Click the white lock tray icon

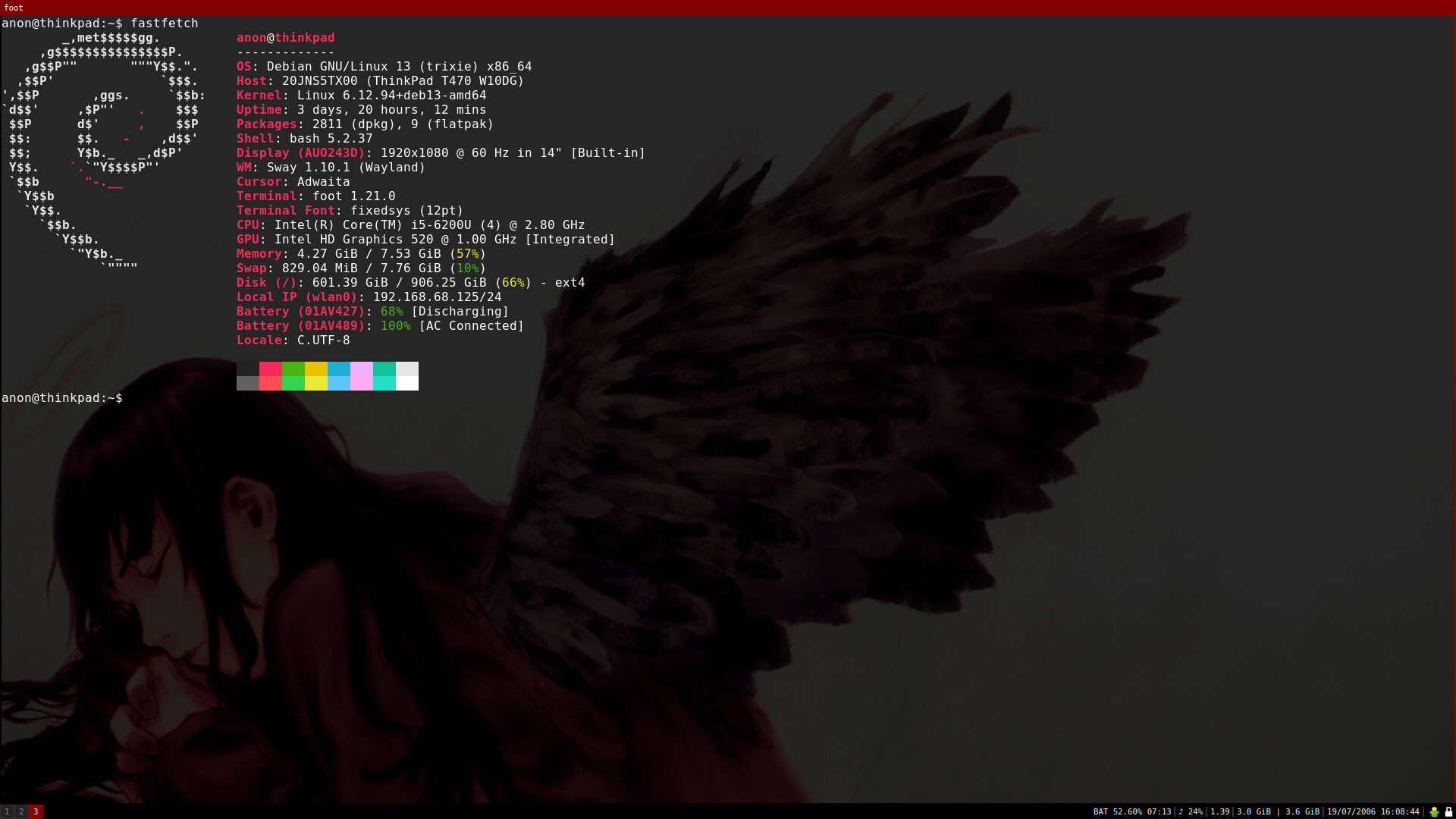pyautogui.click(x=1448, y=811)
